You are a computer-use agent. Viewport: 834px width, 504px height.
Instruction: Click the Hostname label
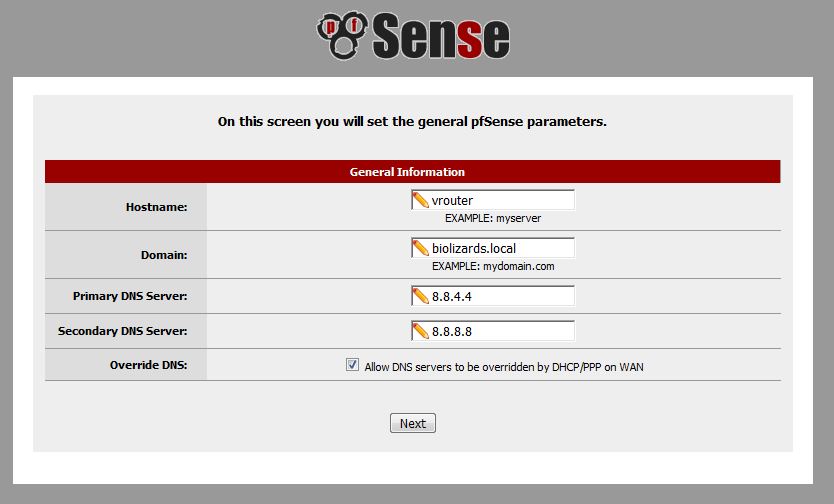coord(156,207)
